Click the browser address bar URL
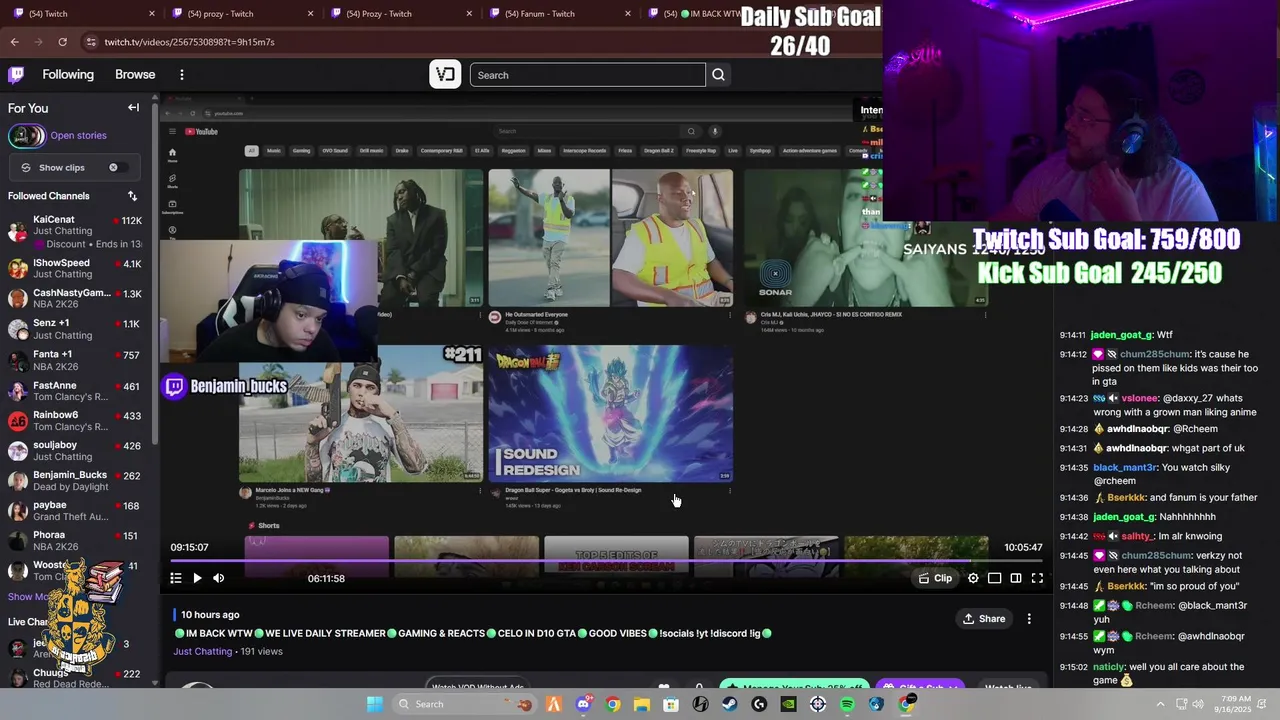This screenshot has width=1280, height=720. pyautogui.click(x=189, y=42)
